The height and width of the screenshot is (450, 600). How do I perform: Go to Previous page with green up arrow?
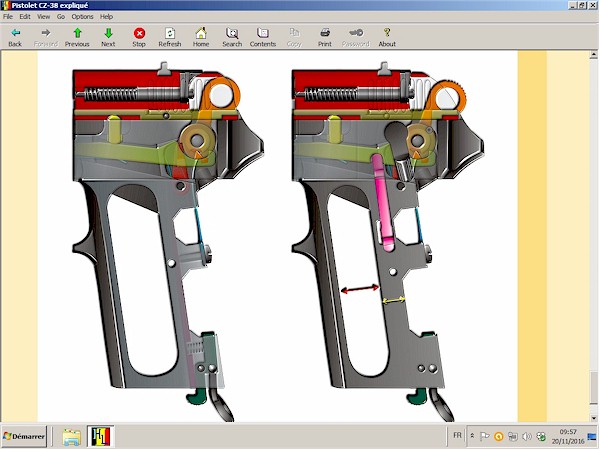tap(77, 37)
